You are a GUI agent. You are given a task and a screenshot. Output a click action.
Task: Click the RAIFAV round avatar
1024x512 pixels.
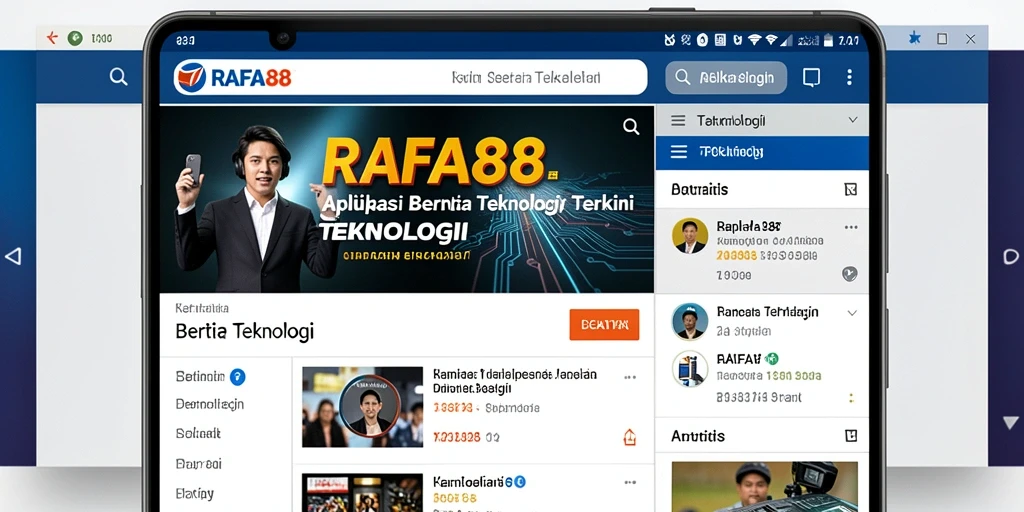pyautogui.click(x=690, y=369)
